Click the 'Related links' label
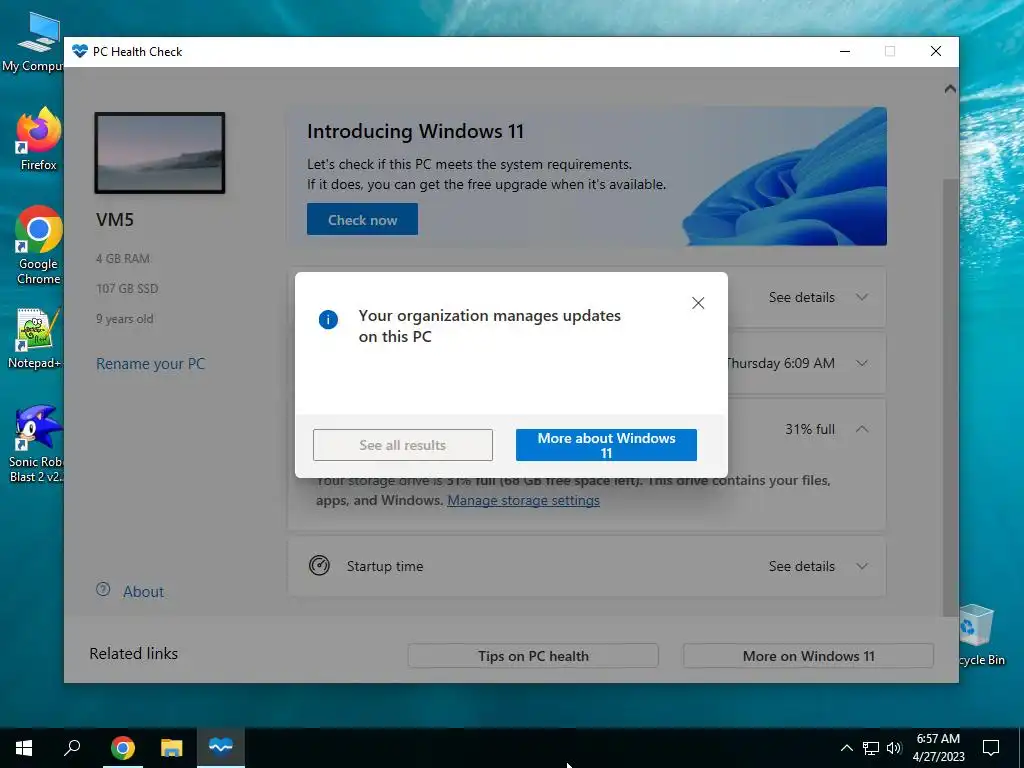The height and width of the screenshot is (768, 1024). point(133,654)
